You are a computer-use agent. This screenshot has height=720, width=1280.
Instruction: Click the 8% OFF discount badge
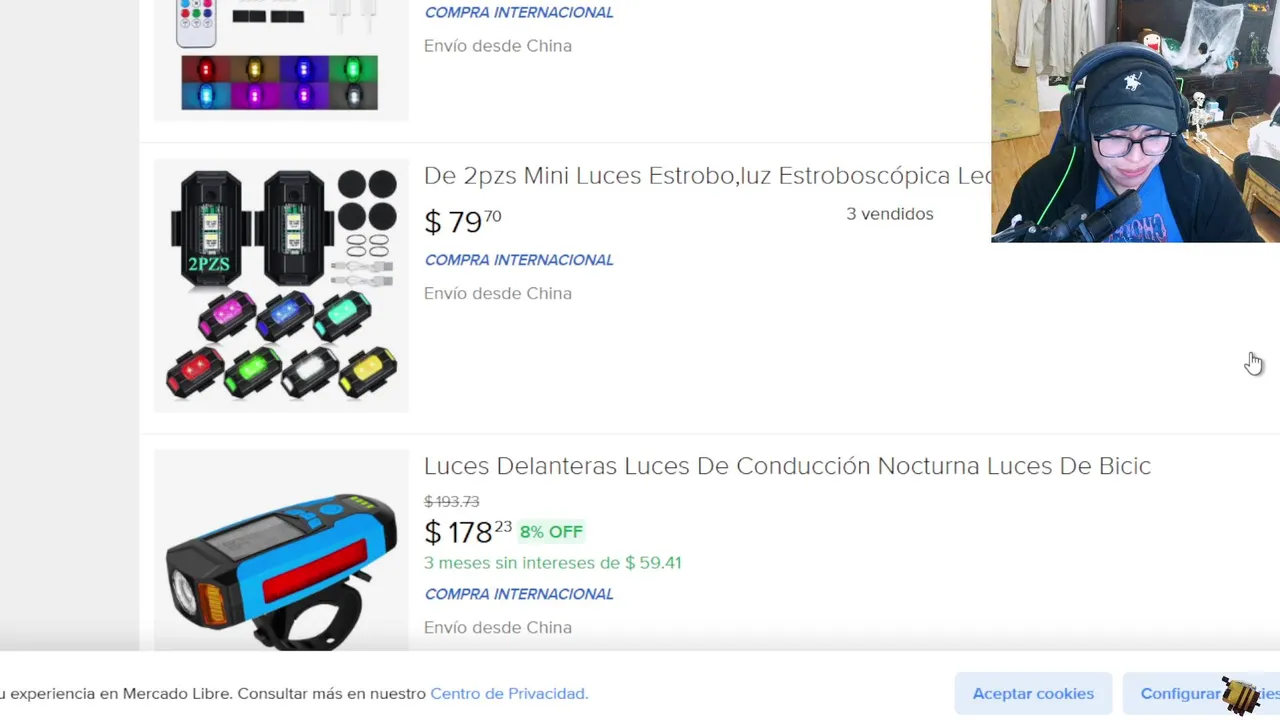point(551,532)
